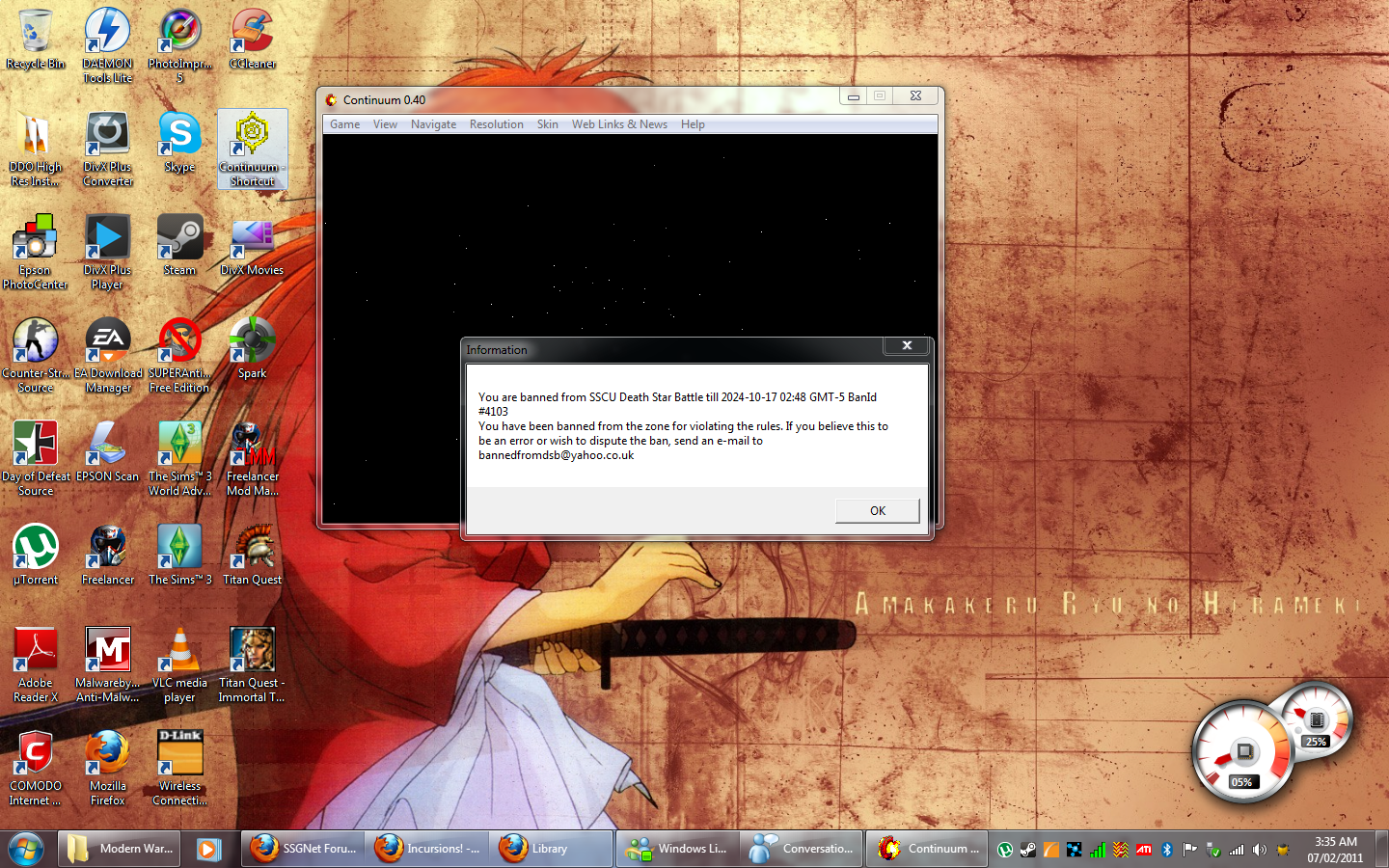Select the Freelancer game desktop icon

[108, 555]
